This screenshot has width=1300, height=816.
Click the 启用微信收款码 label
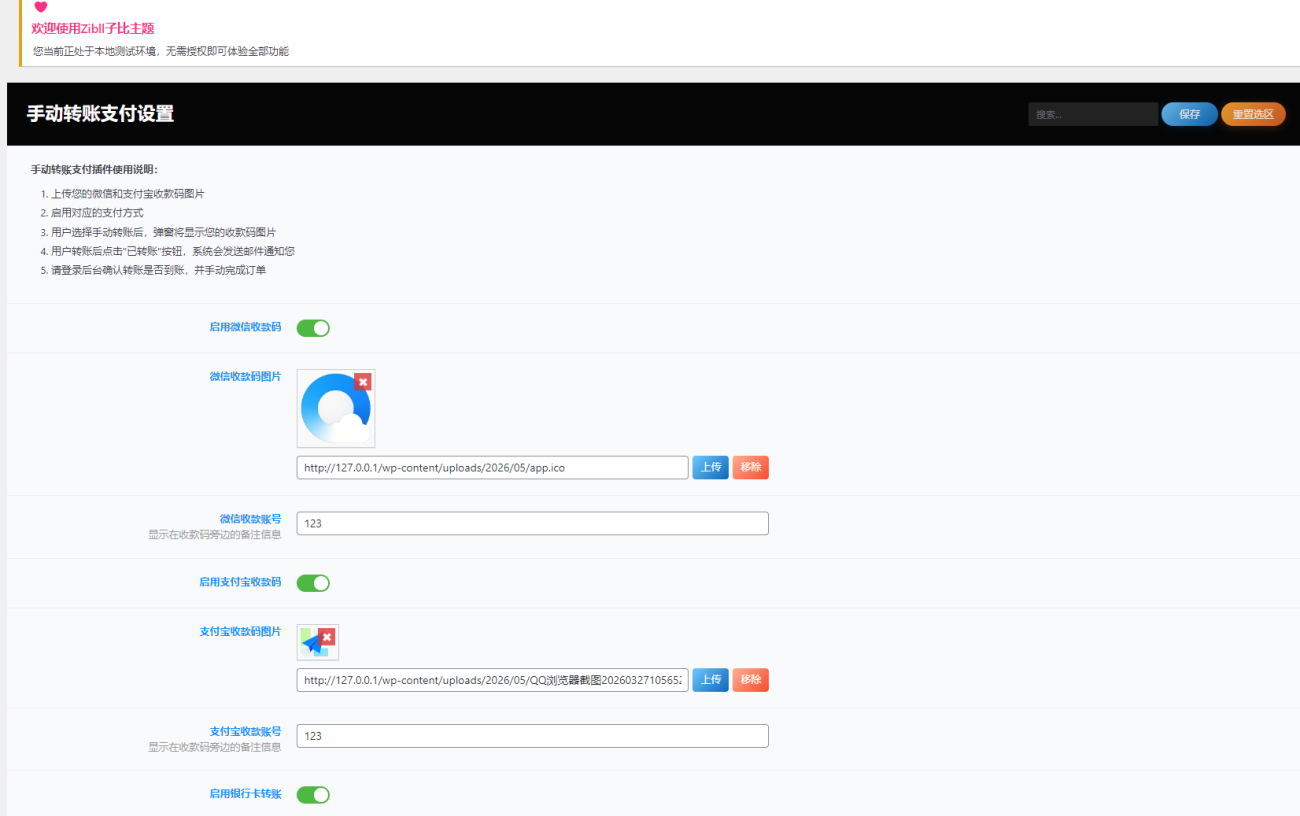[245, 327]
